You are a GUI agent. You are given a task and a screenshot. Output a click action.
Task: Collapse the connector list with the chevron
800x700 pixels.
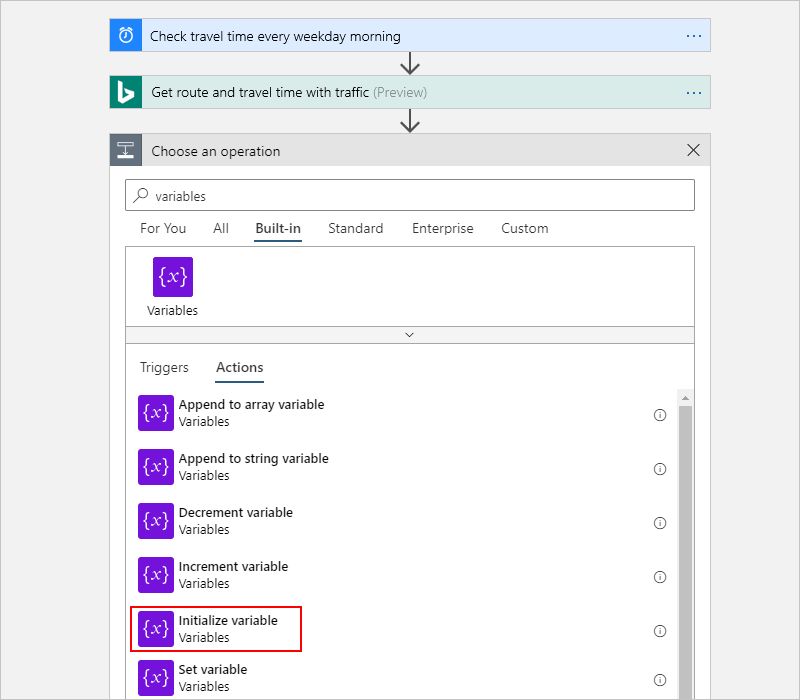pos(410,335)
